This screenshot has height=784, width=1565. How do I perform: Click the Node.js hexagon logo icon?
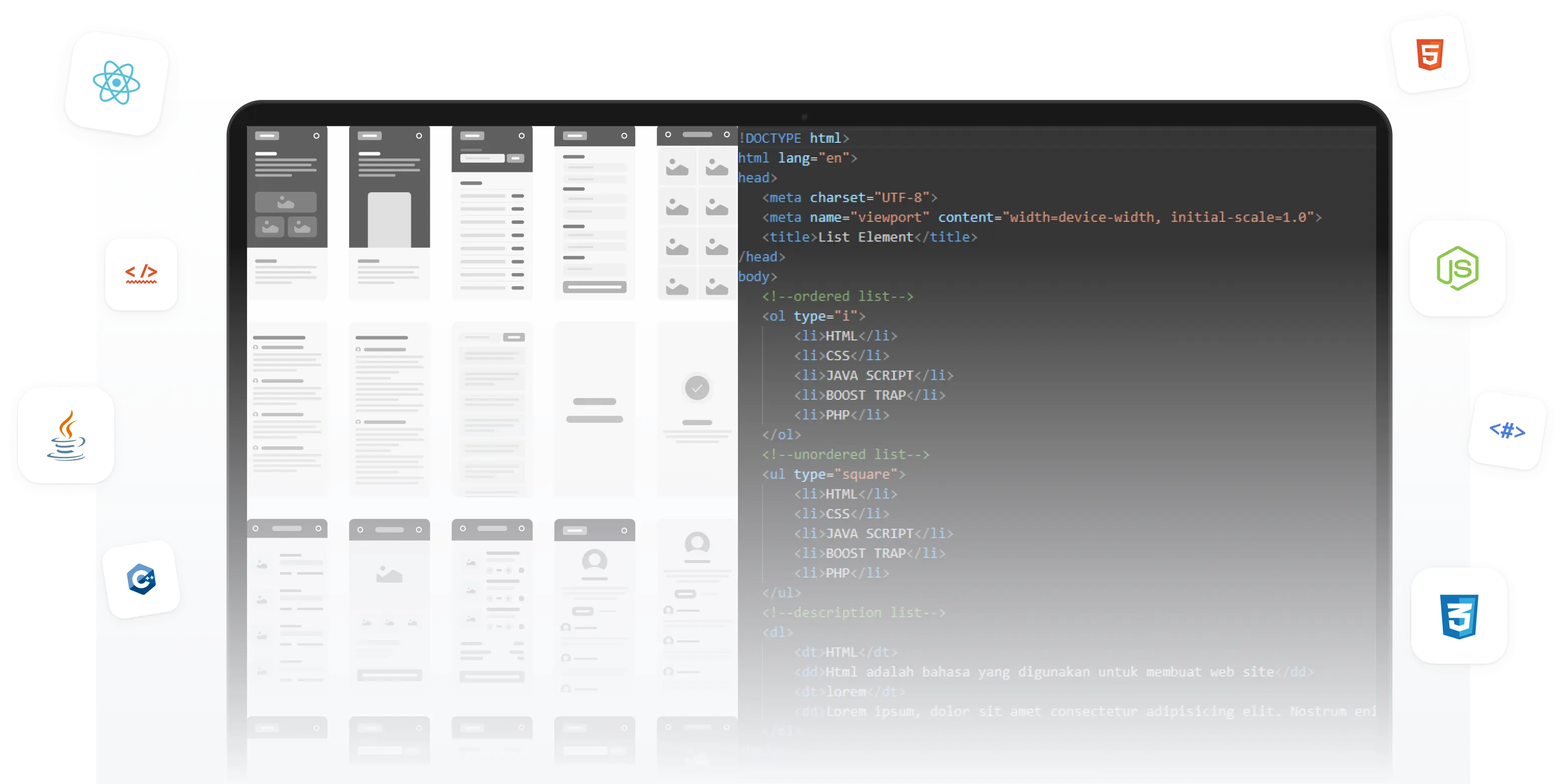pyautogui.click(x=1457, y=268)
